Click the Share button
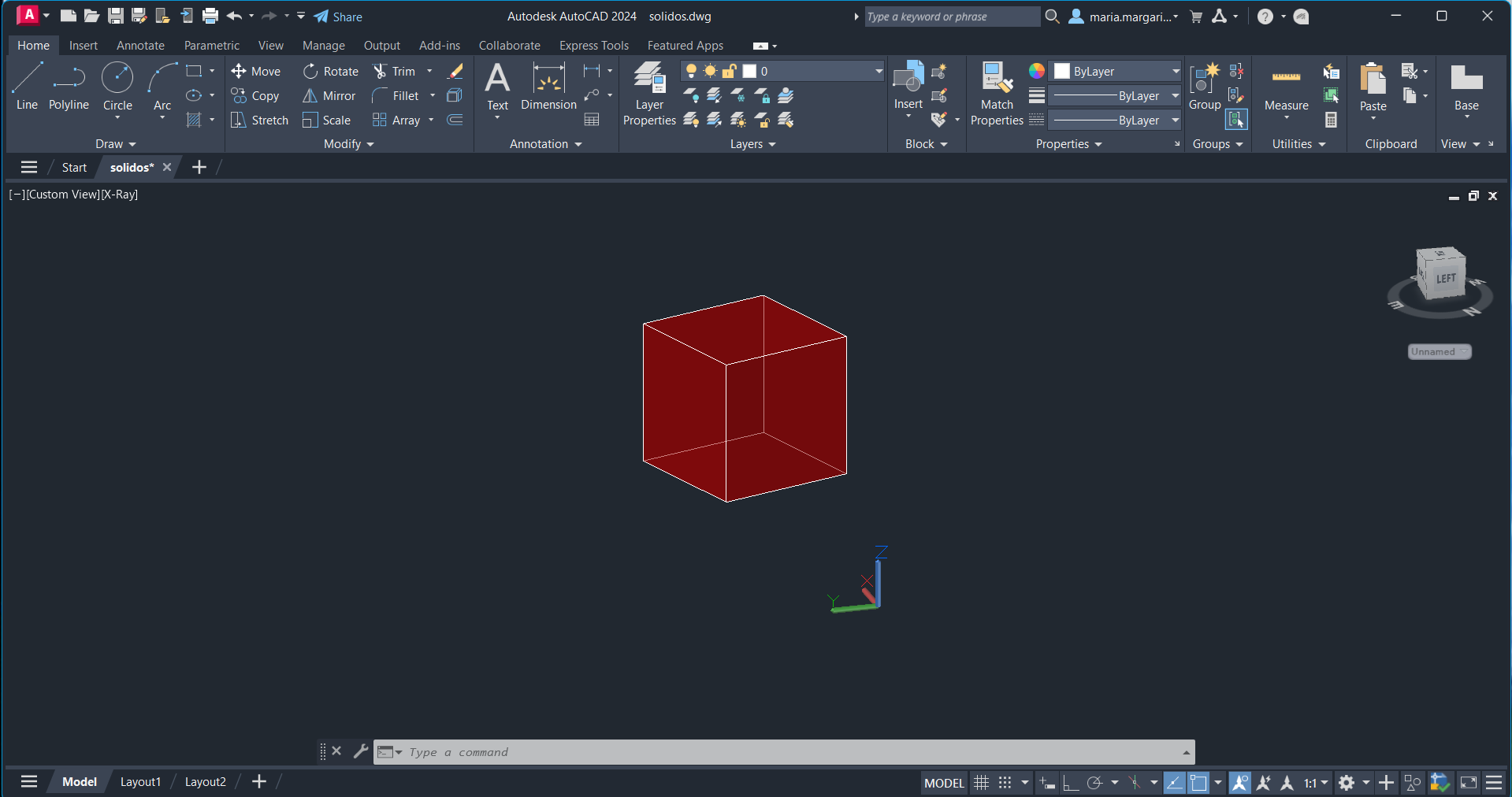Screen dimensions: 1512x797 (338, 17)
